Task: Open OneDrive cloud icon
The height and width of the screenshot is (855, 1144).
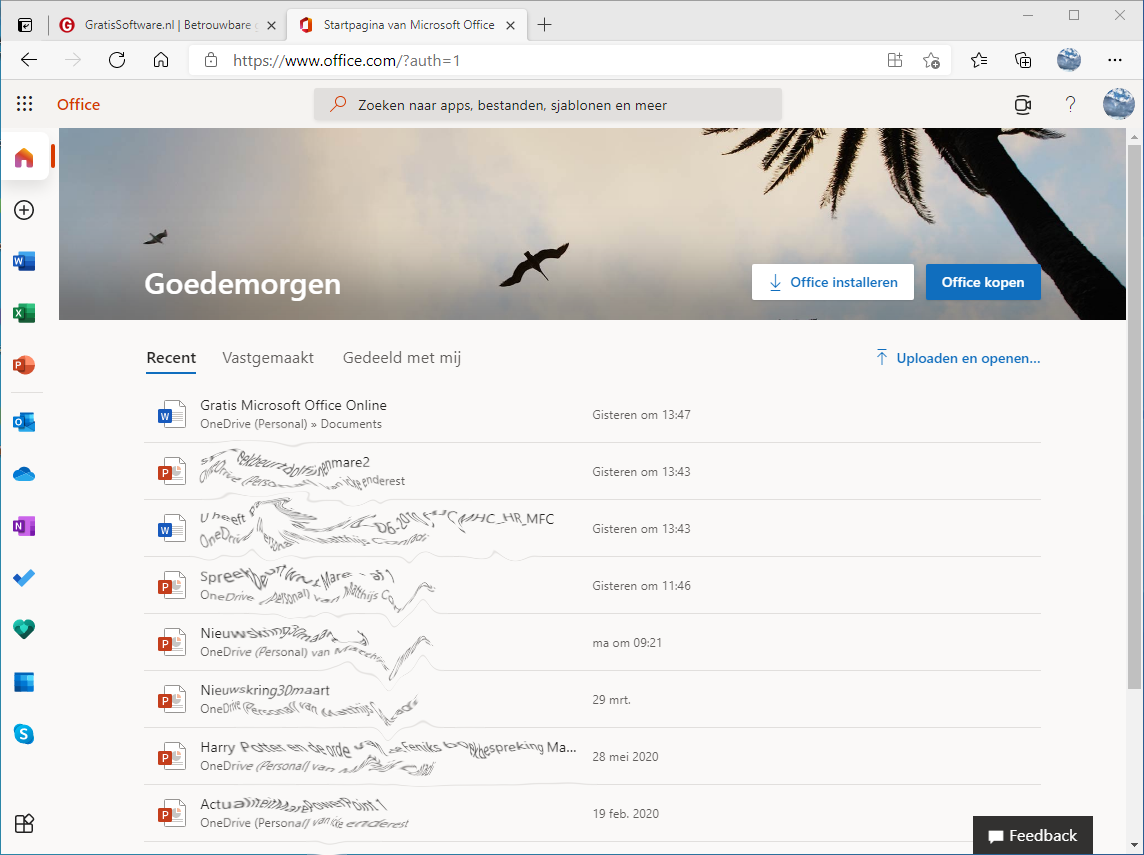Action: click(24, 474)
